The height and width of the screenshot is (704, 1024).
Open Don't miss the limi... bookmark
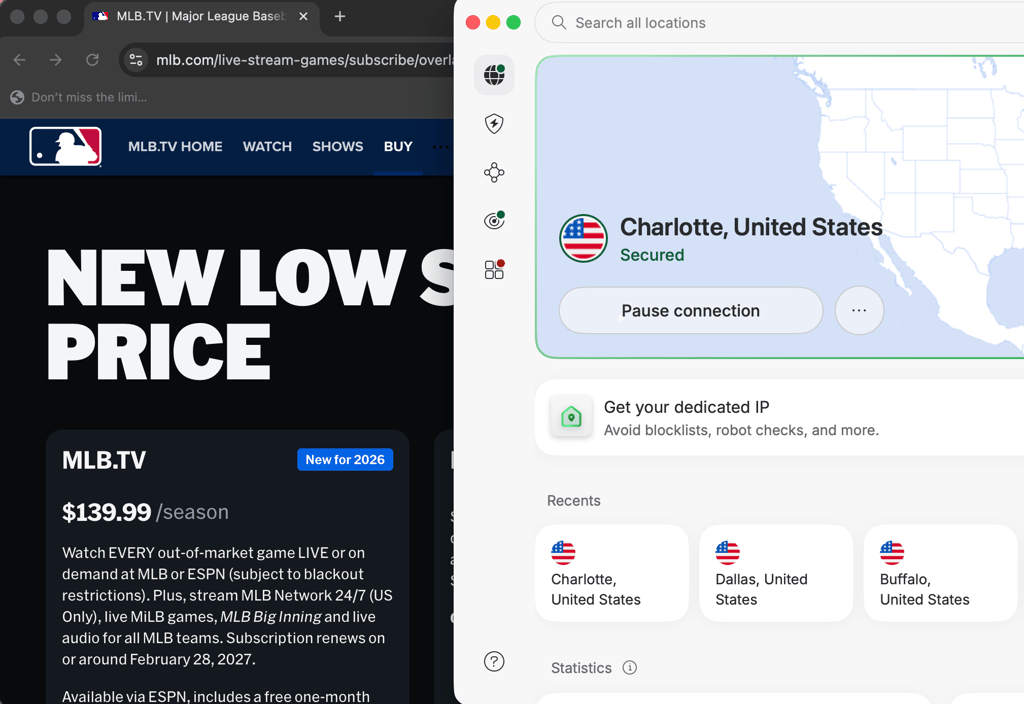point(79,97)
